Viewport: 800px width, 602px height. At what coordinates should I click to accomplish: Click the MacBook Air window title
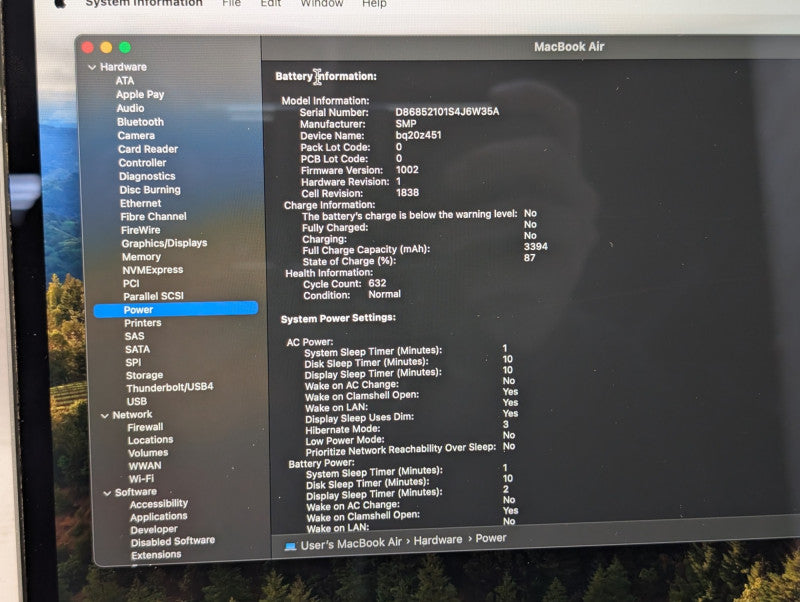[569, 47]
